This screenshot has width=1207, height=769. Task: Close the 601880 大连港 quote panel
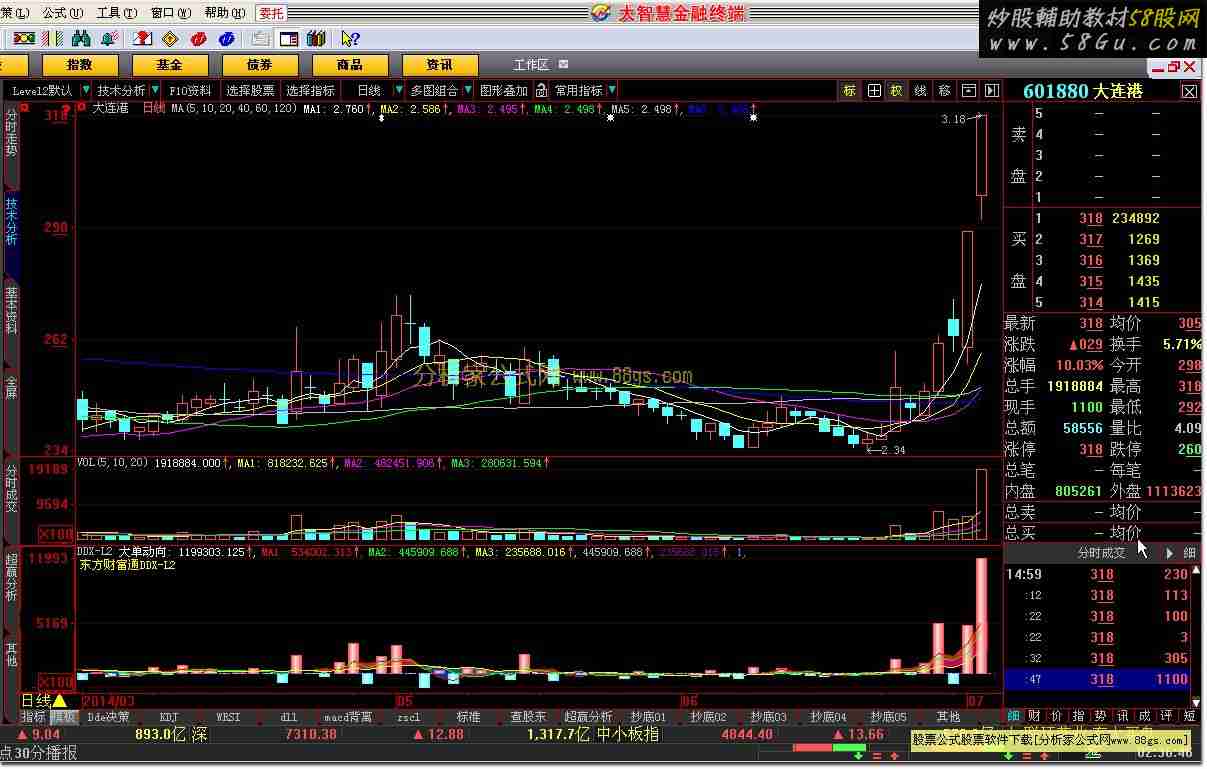[1189, 91]
